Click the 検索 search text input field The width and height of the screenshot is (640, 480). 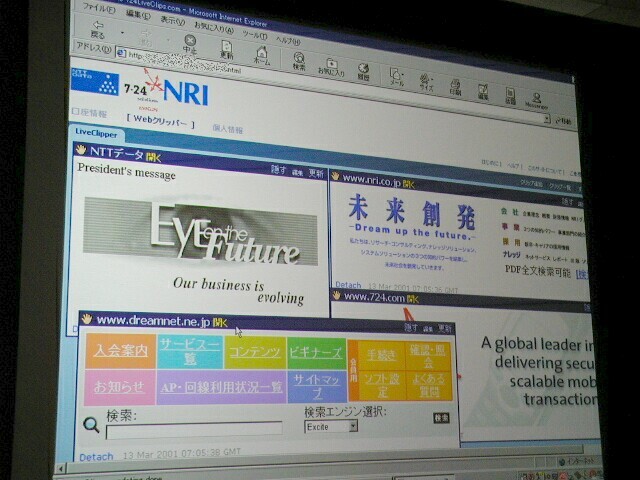[x=193, y=432]
